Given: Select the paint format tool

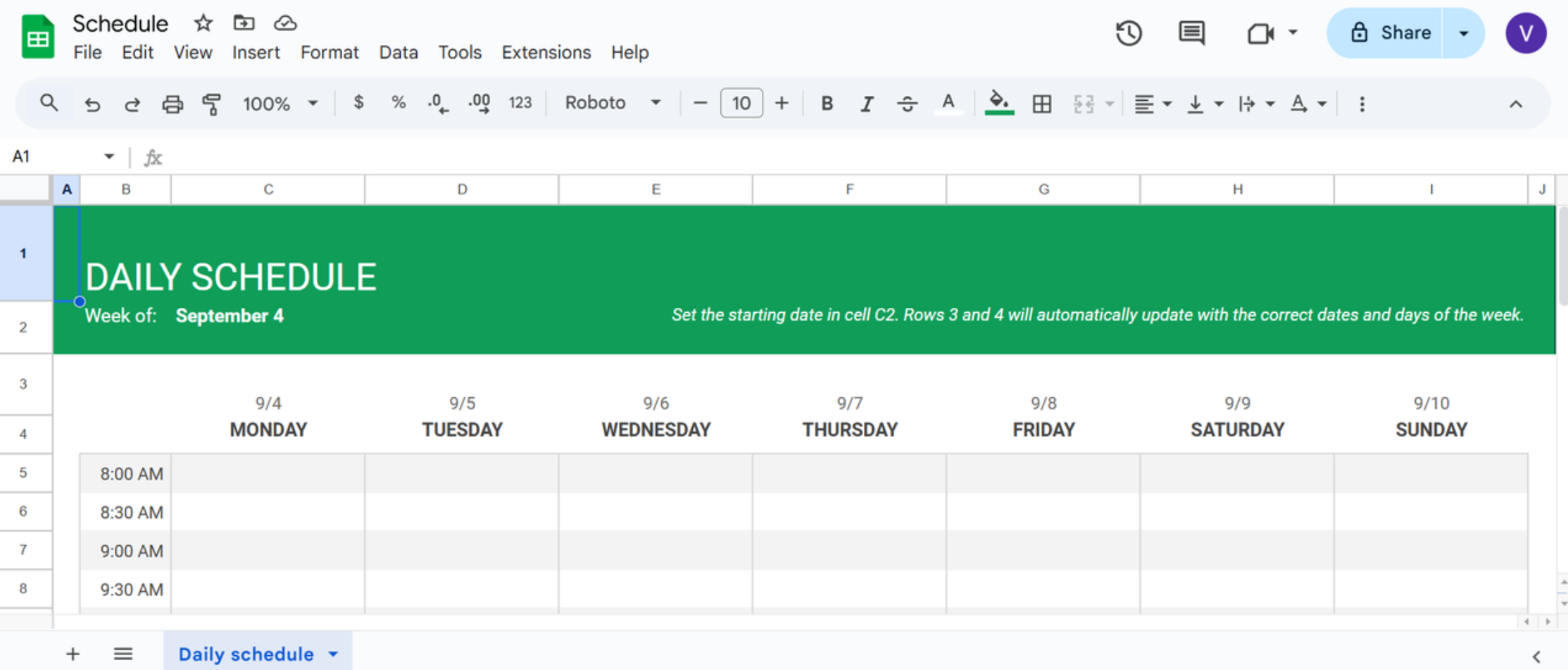Looking at the screenshot, I should [x=212, y=103].
